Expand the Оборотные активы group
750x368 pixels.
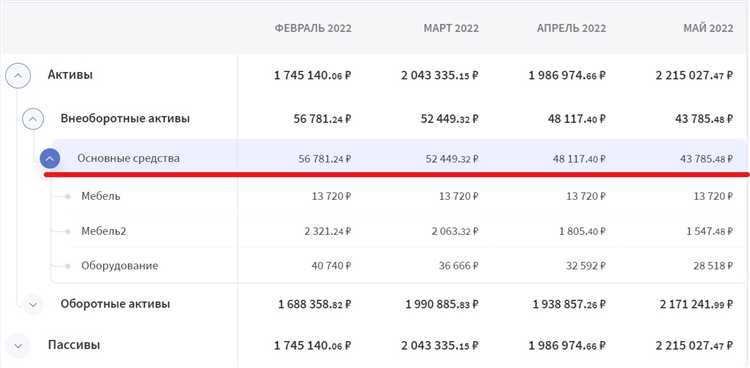(33, 304)
